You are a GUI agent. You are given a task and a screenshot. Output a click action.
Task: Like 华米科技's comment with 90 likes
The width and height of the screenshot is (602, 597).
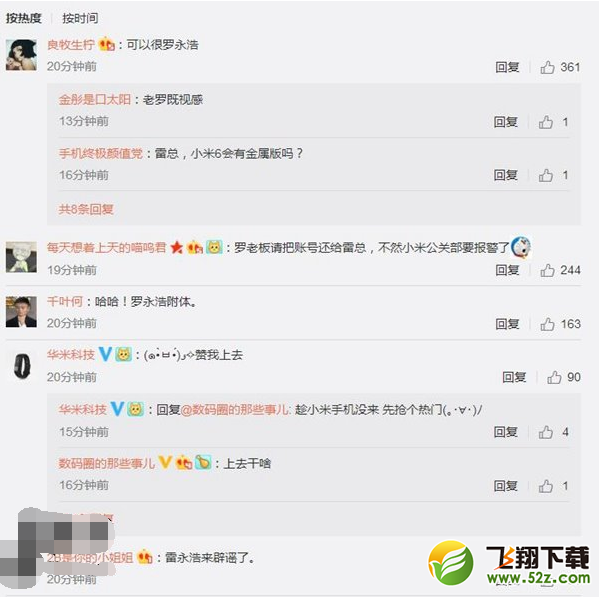click(554, 377)
